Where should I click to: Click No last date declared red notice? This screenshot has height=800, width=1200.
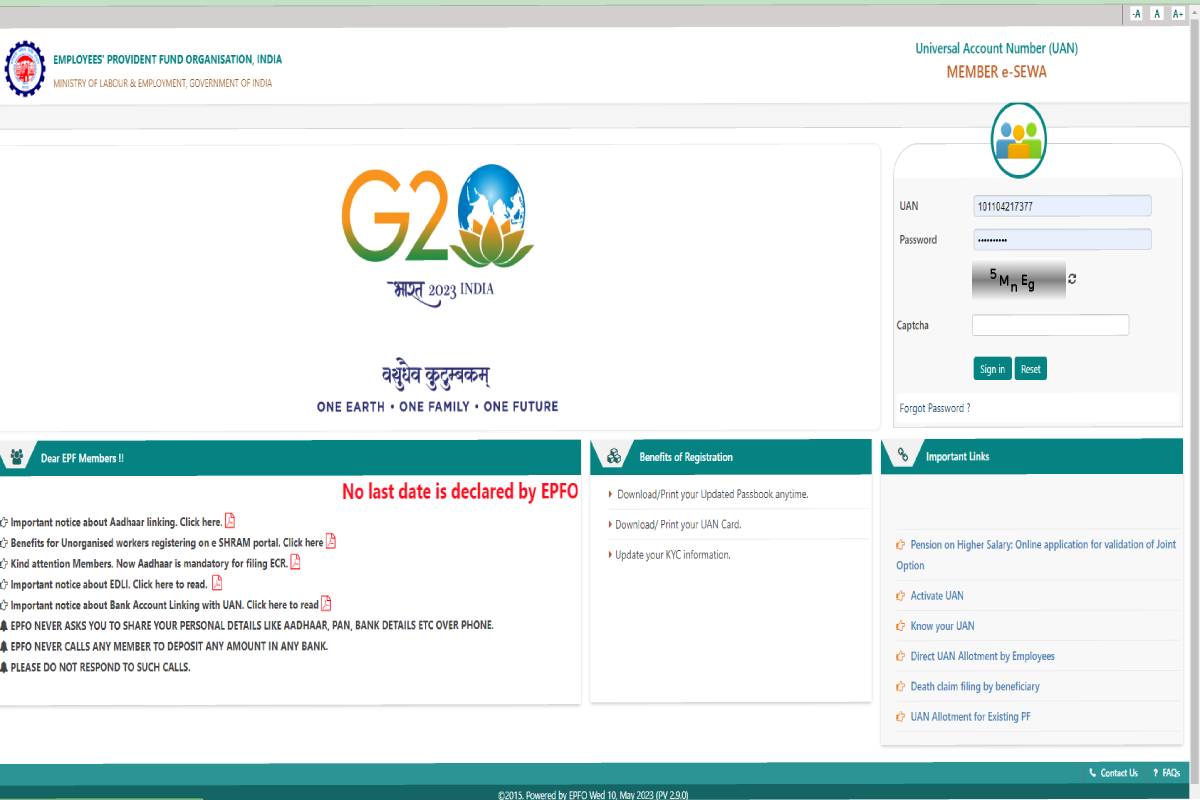[460, 492]
